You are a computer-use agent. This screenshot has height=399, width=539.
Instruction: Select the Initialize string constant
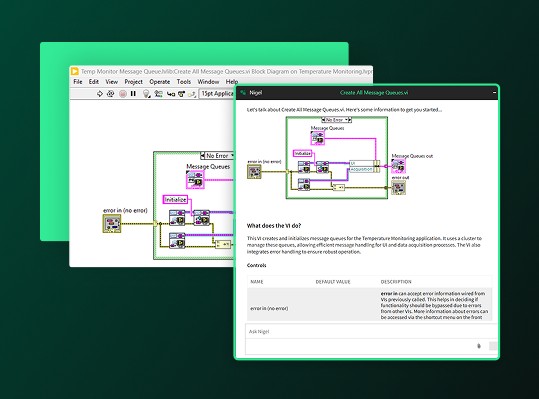(x=175, y=200)
